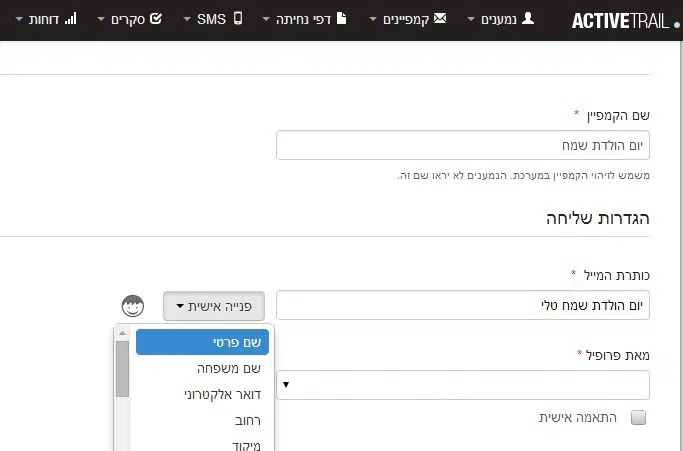Choose שם משפחה from the list
The height and width of the screenshot is (451, 683).
[x=202, y=368]
